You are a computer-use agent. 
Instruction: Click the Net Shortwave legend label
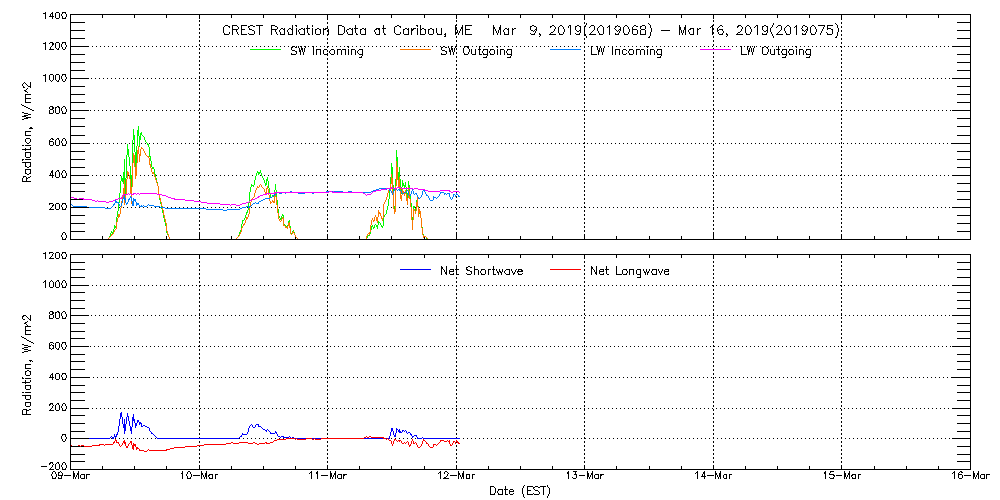481,271
